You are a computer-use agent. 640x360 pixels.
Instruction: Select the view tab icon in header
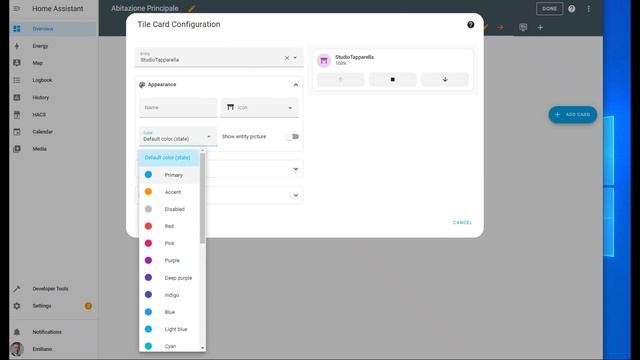point(523,27)
